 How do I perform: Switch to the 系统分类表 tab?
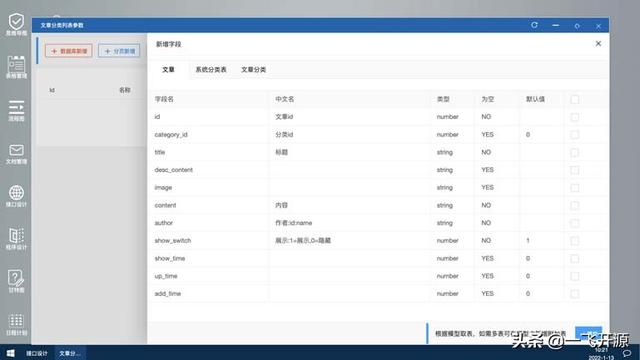pos(211,70)
